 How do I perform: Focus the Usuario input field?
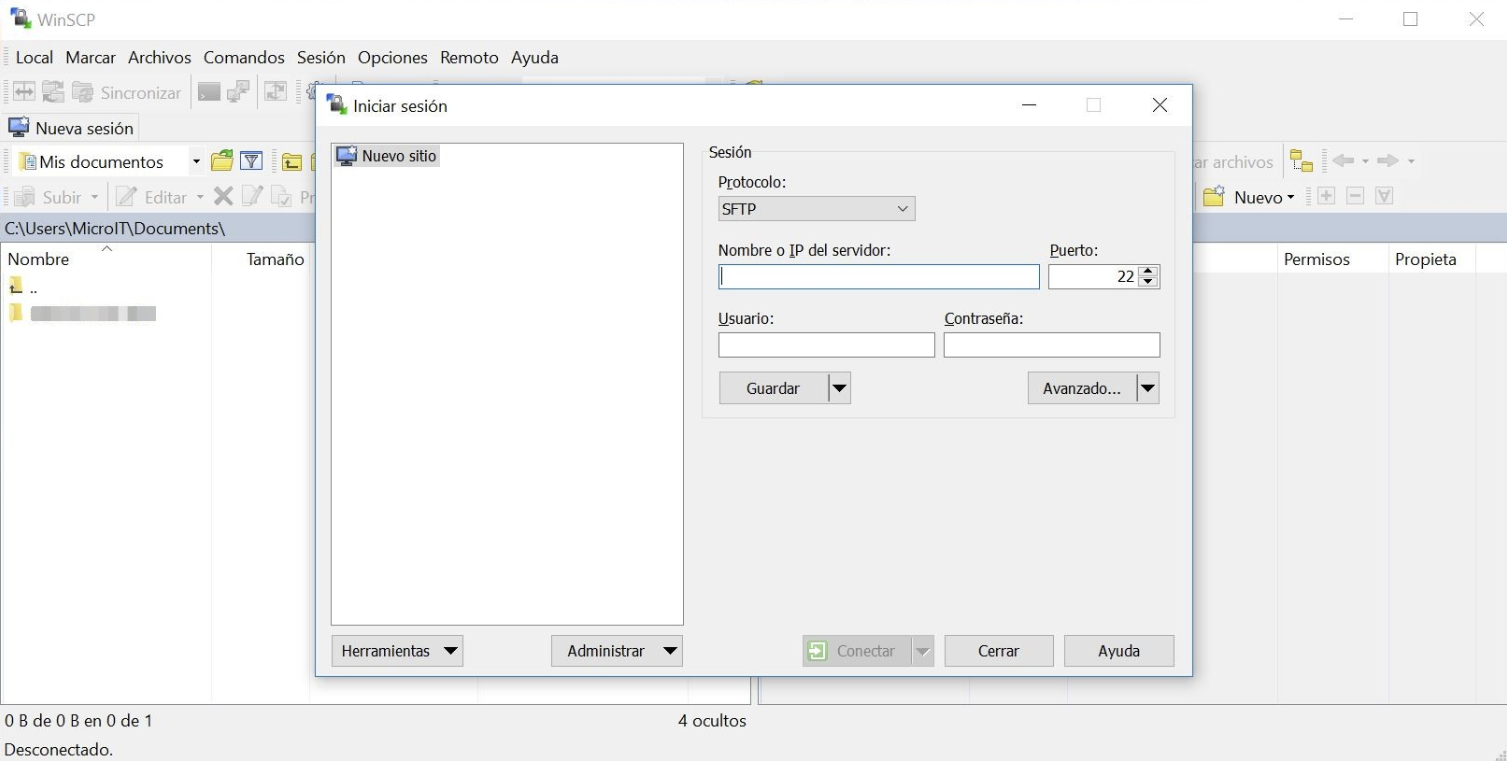click(826, 345)
